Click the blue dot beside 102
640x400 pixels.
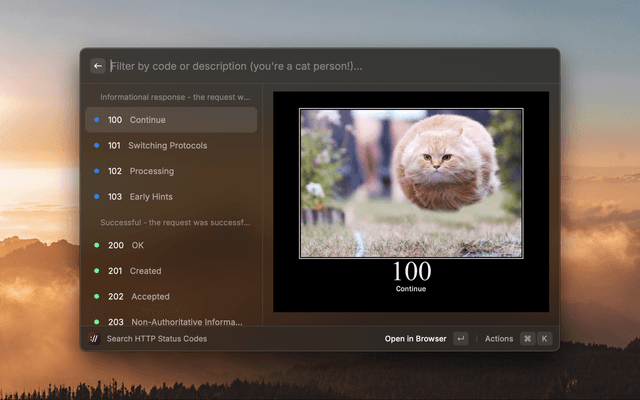(x=96, y=171)
